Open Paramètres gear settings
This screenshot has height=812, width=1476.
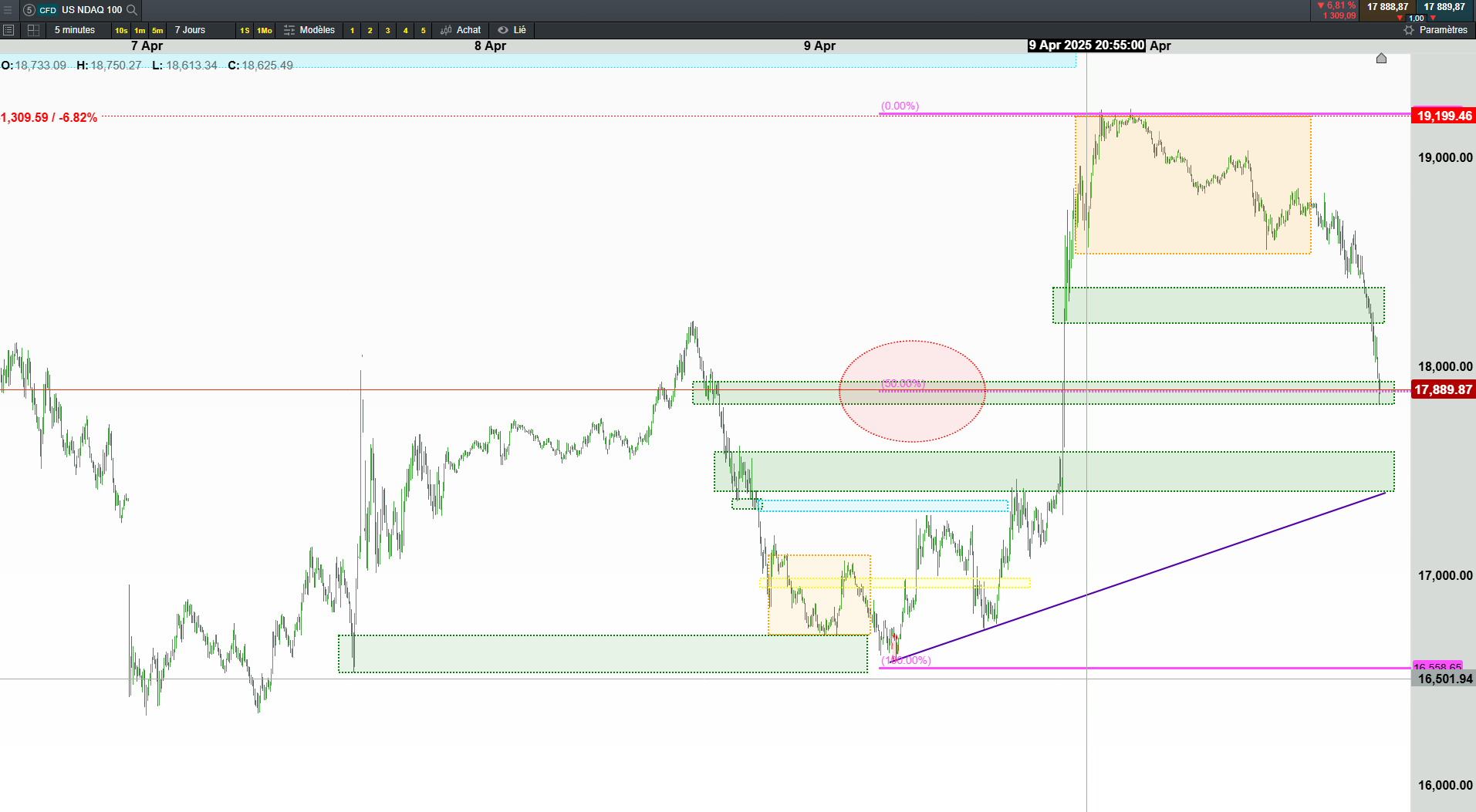(x=1409, y=30)
